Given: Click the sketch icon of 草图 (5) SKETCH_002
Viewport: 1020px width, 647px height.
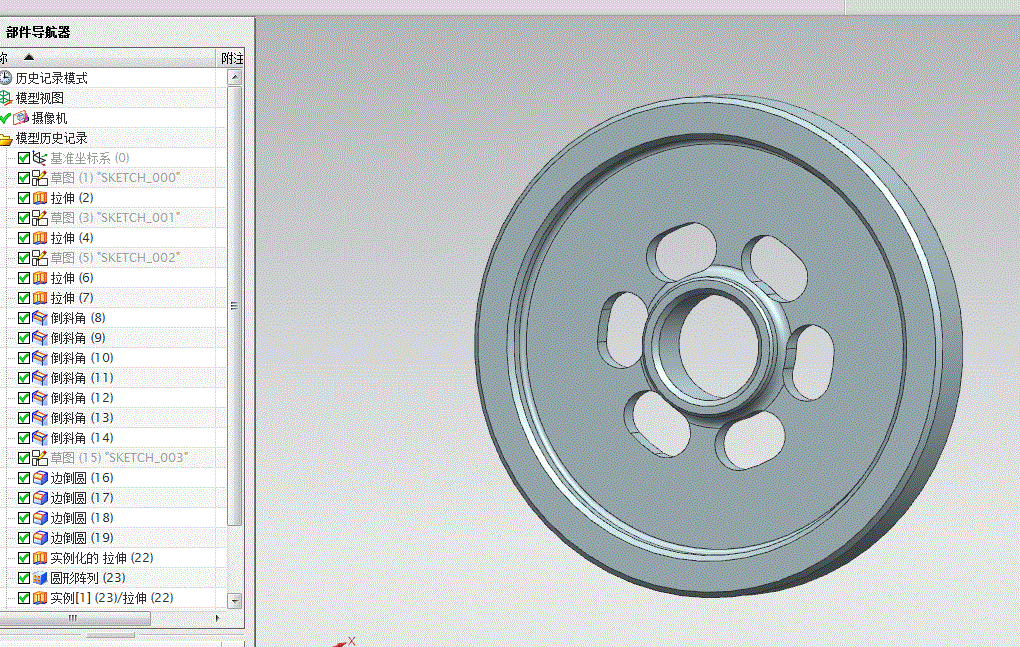Looking at the screenshot, I should [x=40, y=258].
